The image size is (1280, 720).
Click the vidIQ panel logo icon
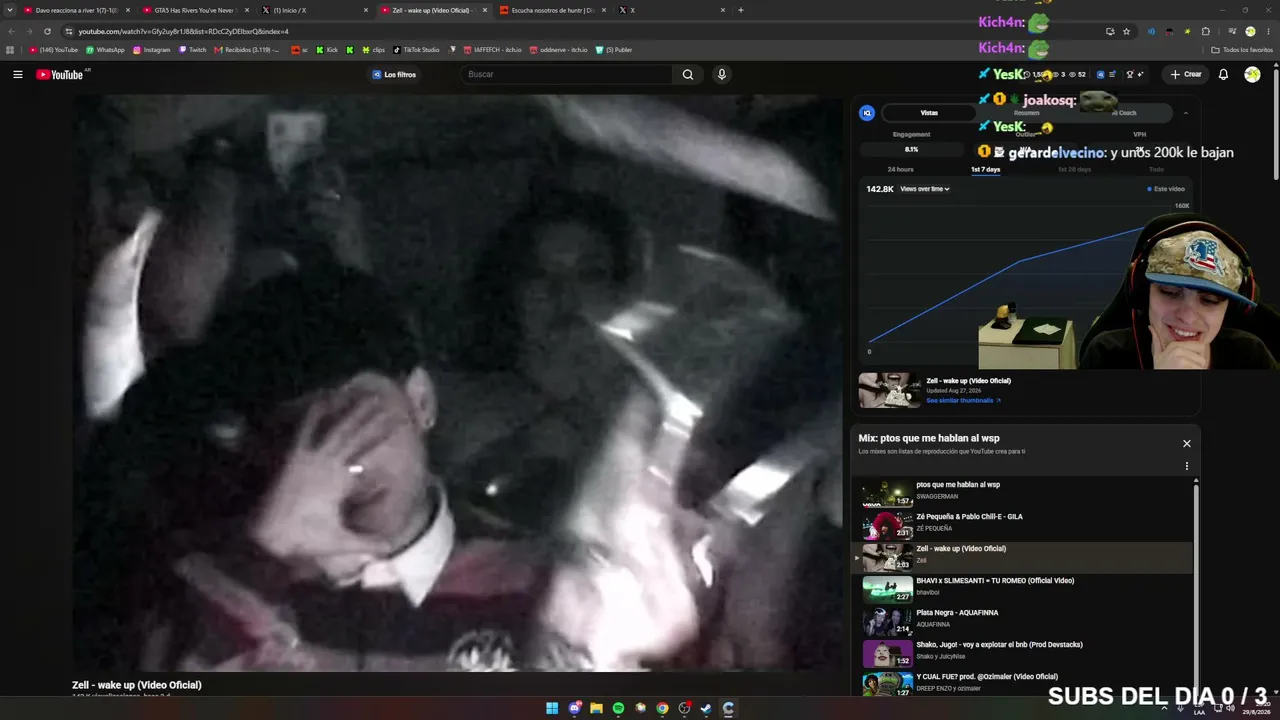click(867, 113)
